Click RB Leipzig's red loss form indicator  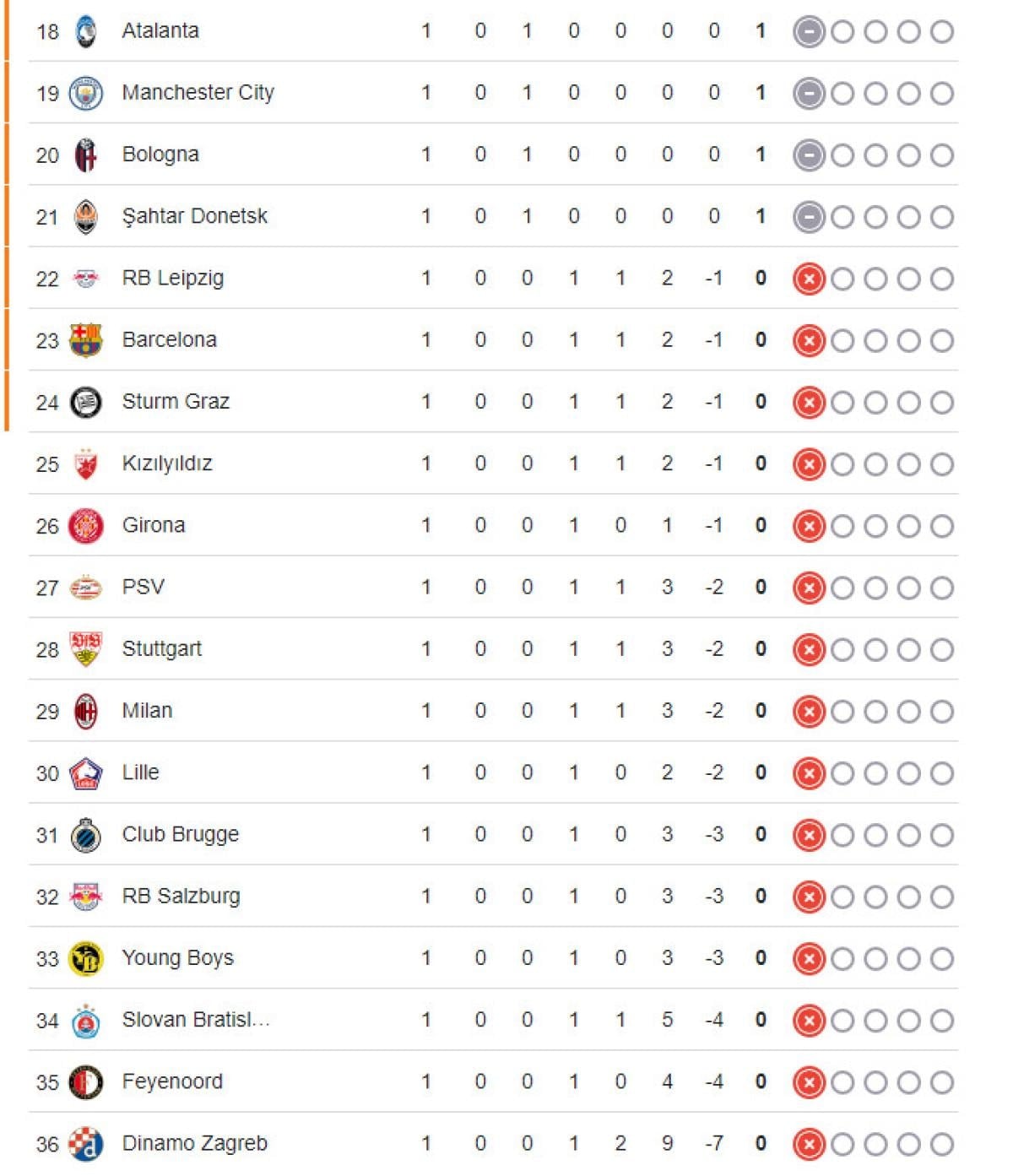tap(809, 279)
